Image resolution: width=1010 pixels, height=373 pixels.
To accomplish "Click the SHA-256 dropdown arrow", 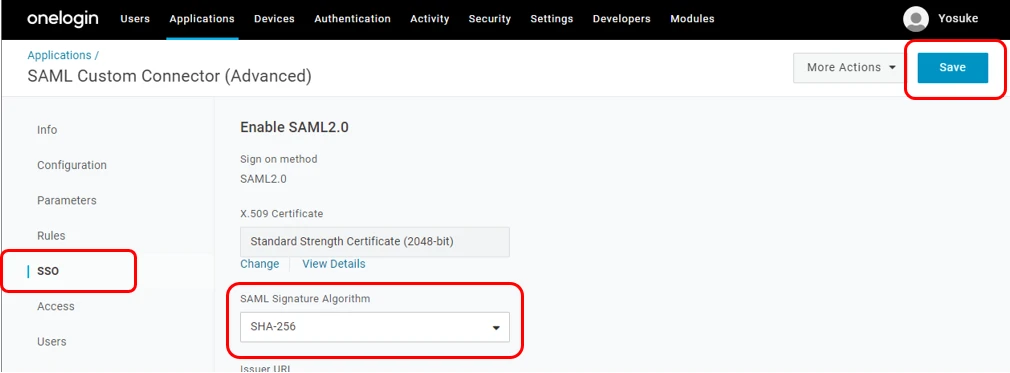I will coord(496,328).
